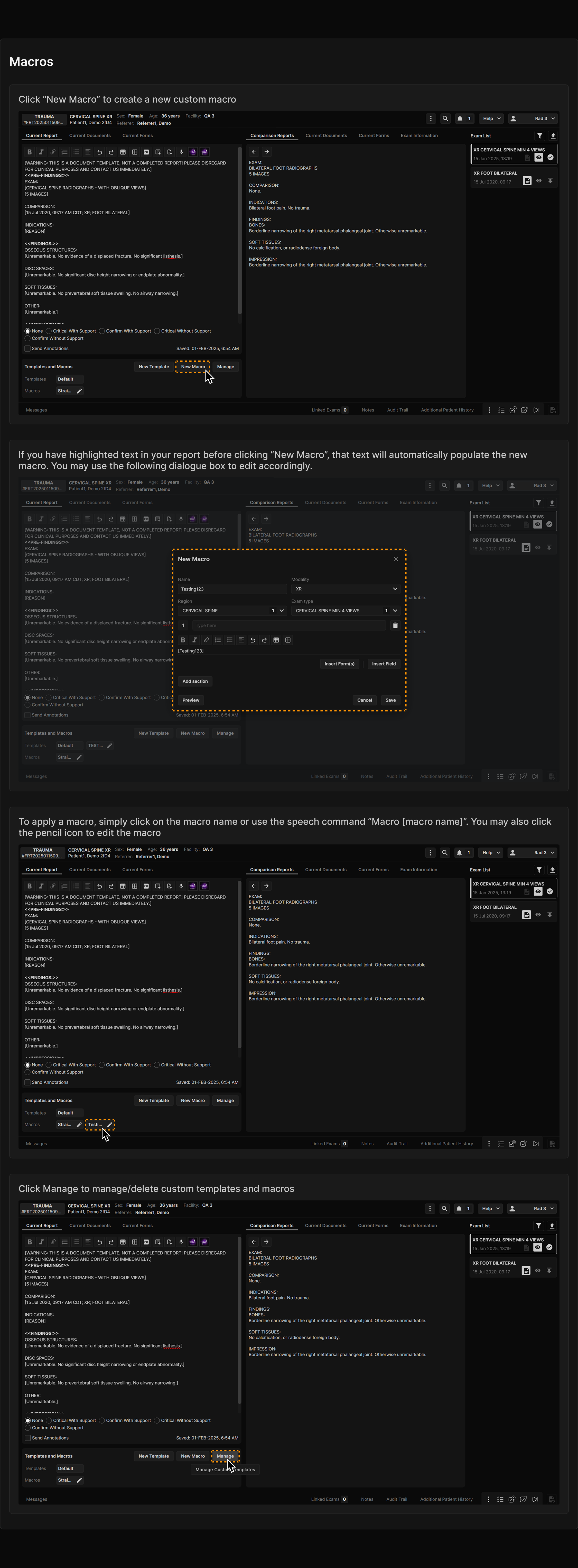
Task: Open Current Documents tab in first screenshot left panel
Action: pos(90,136)
